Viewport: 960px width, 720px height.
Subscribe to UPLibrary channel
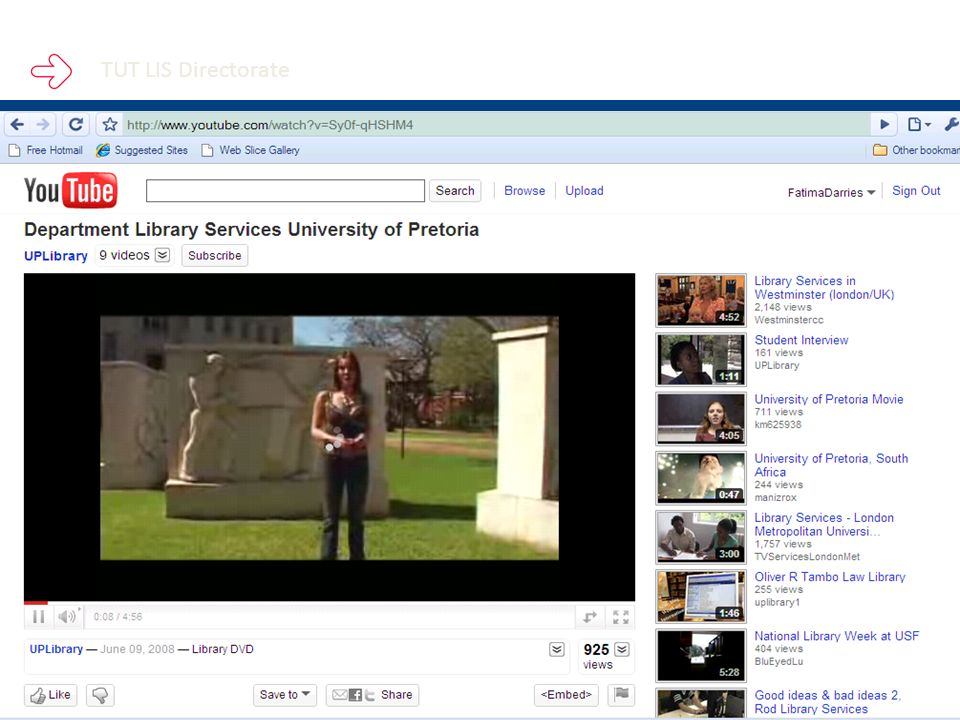[214, 255]
